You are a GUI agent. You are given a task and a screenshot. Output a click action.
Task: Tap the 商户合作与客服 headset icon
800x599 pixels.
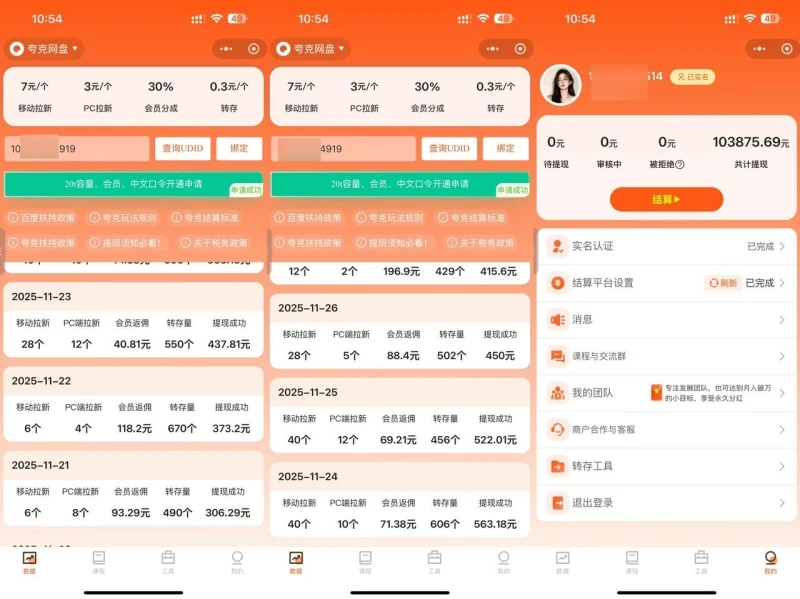(557, 430)
